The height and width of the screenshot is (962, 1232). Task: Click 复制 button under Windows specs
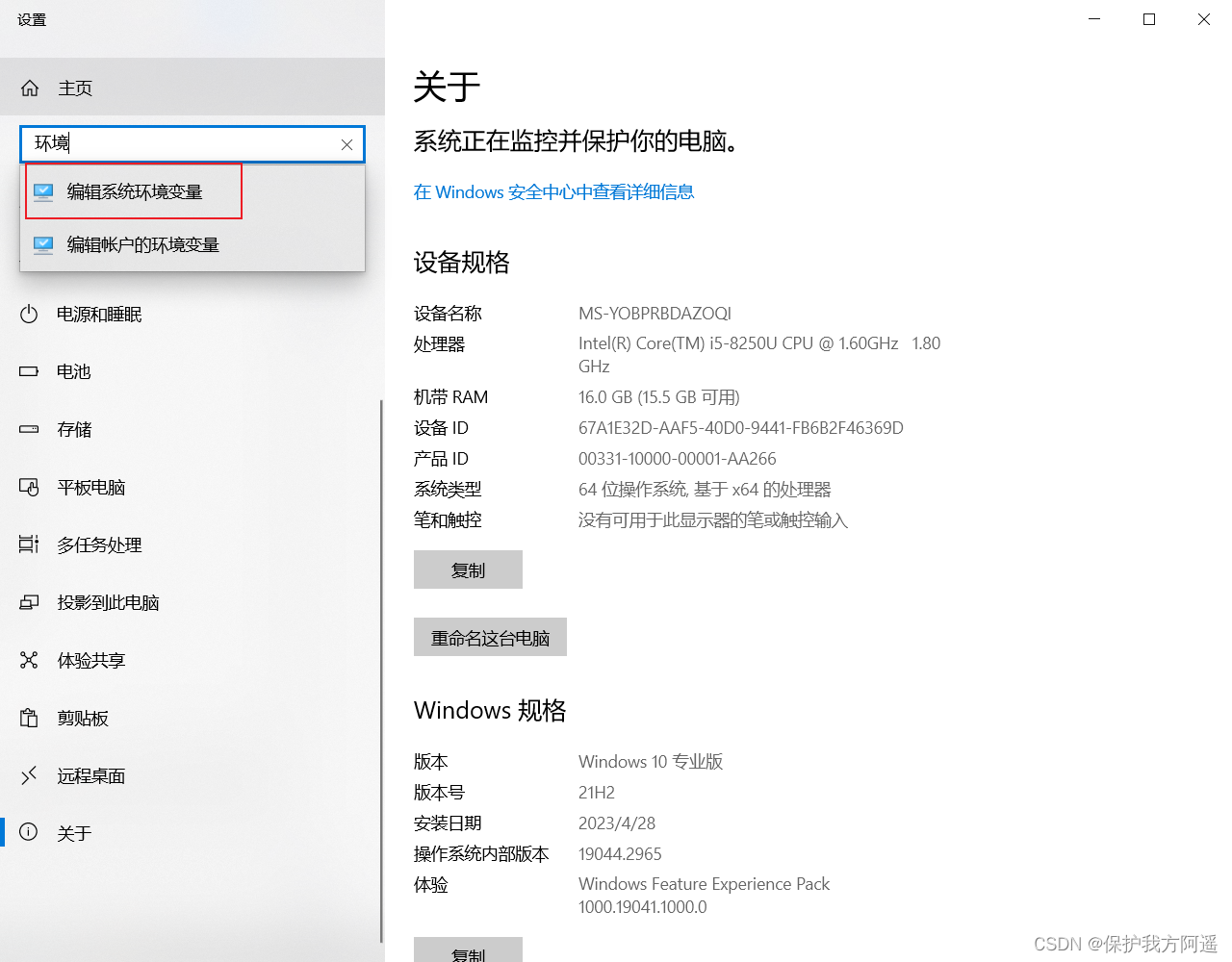(x=468, y=949)
